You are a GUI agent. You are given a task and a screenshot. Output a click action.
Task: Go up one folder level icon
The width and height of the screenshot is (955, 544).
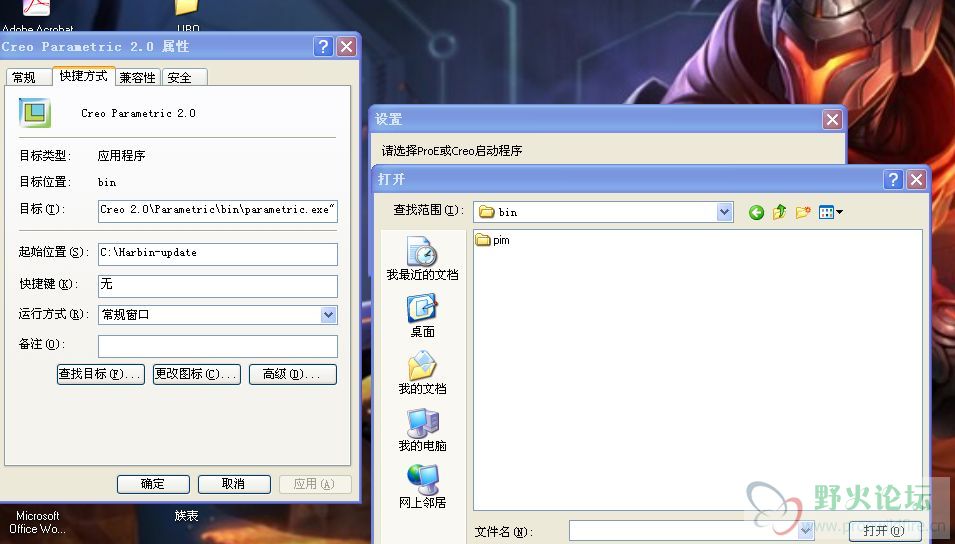tap(780, 212)
